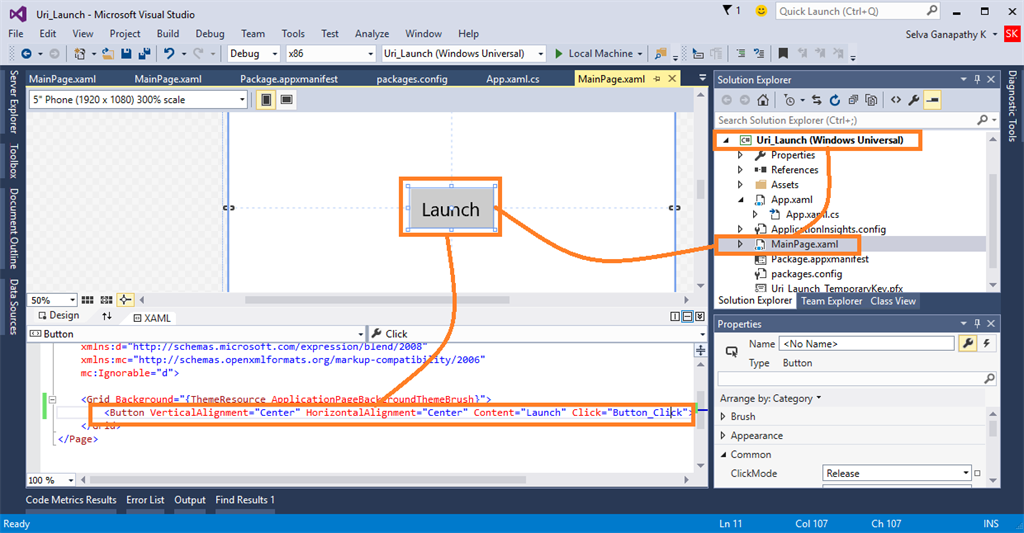Click the Save All toolbar icon
Screen dimensions: 1024x533
click(145, 53)
